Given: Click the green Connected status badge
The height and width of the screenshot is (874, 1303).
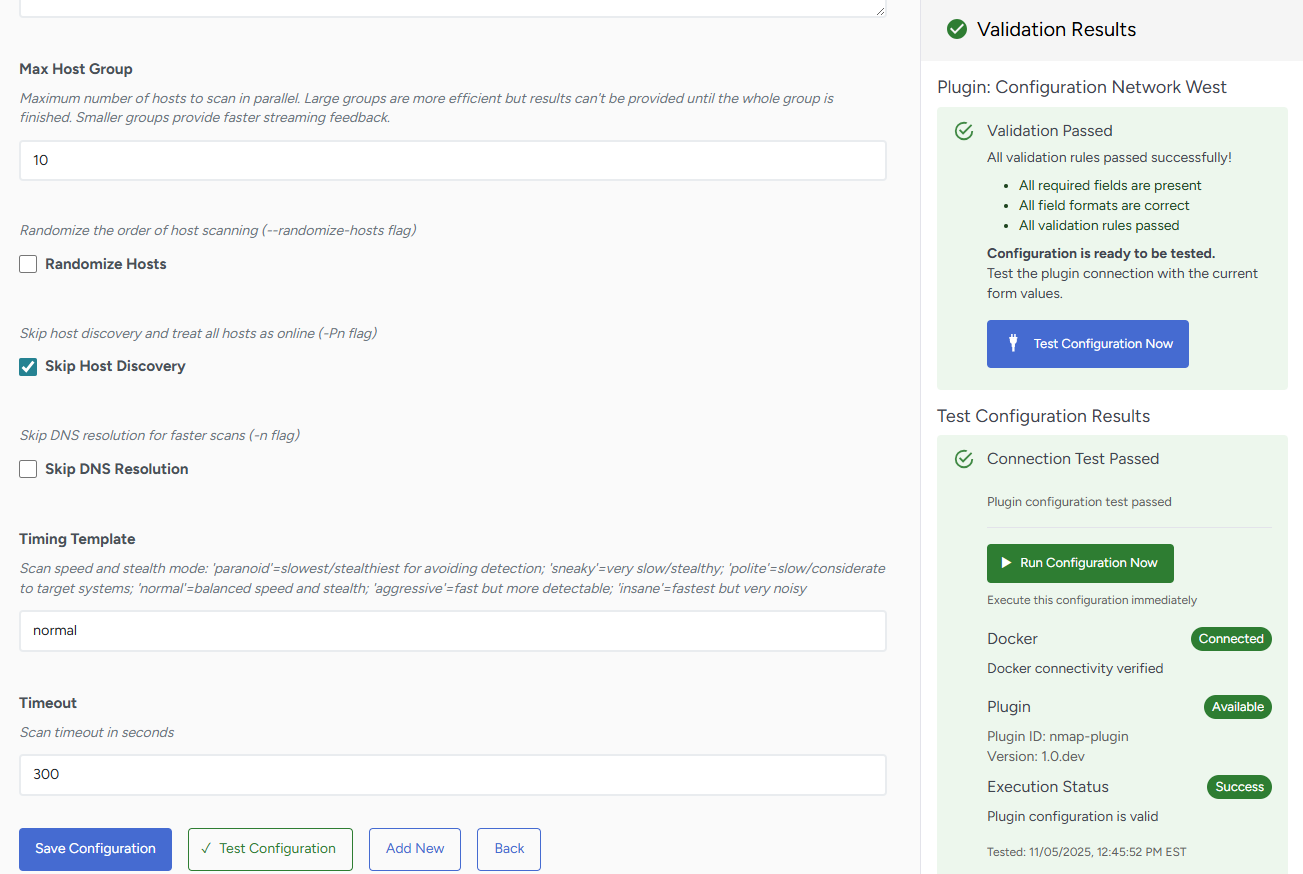Looking at the screenshot, I should 1230,639.
